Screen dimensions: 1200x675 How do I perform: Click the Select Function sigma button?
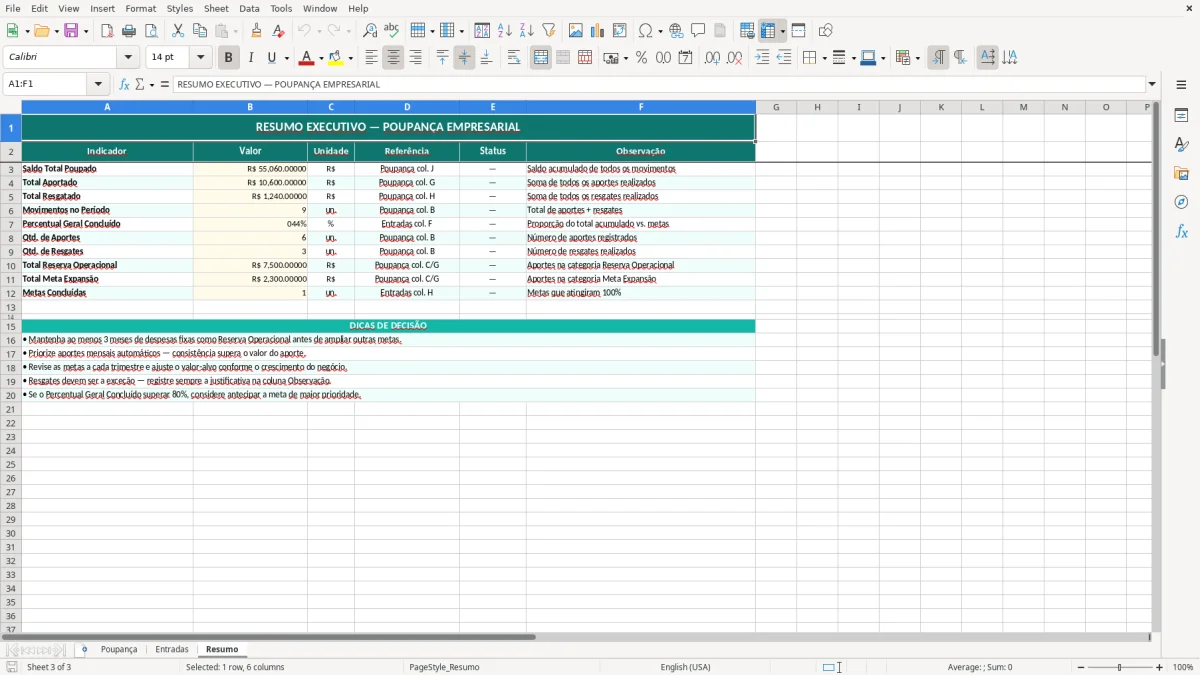pyautogui.click(x=139, y=84)
